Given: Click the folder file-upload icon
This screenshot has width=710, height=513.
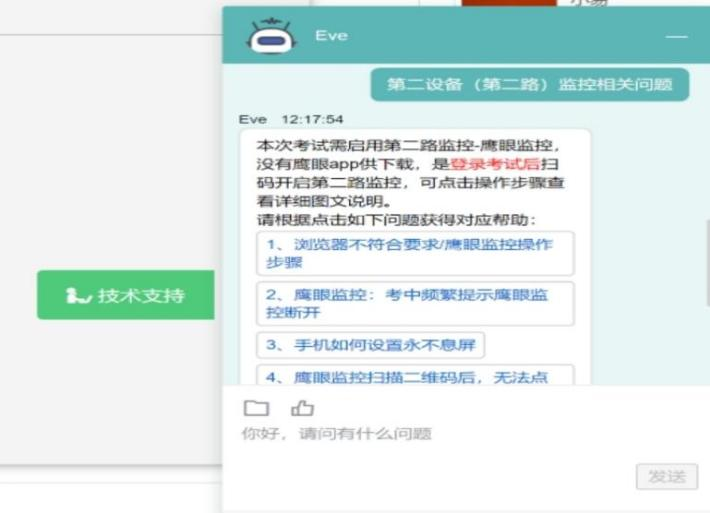Looking at the screenshot, I should click(257, 408).
